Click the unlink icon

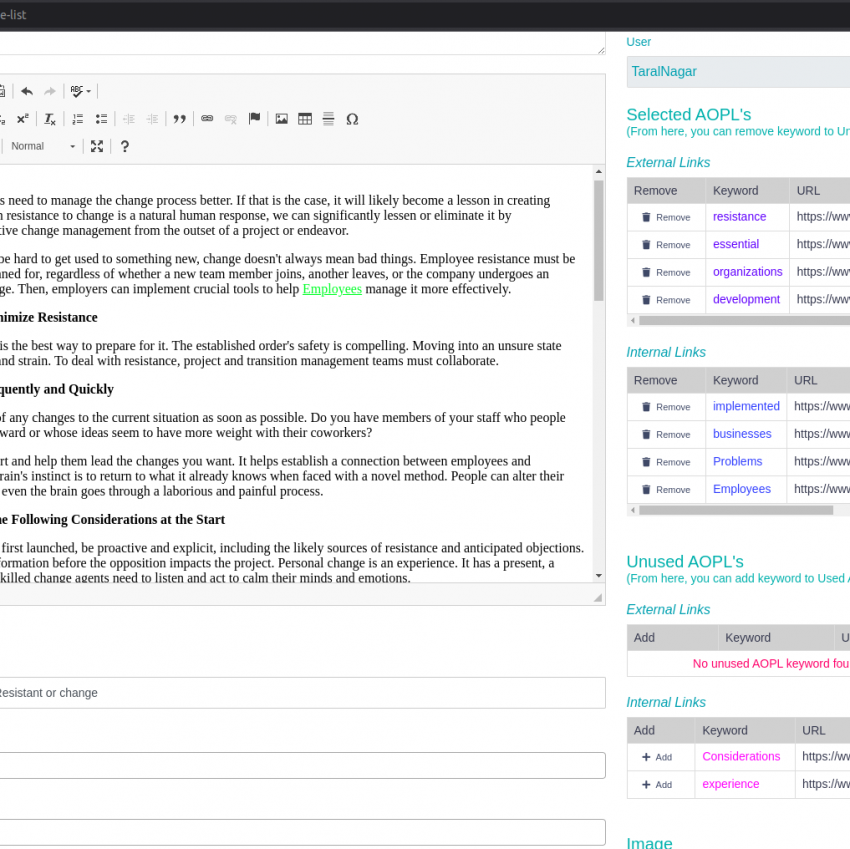click(231, 119)
